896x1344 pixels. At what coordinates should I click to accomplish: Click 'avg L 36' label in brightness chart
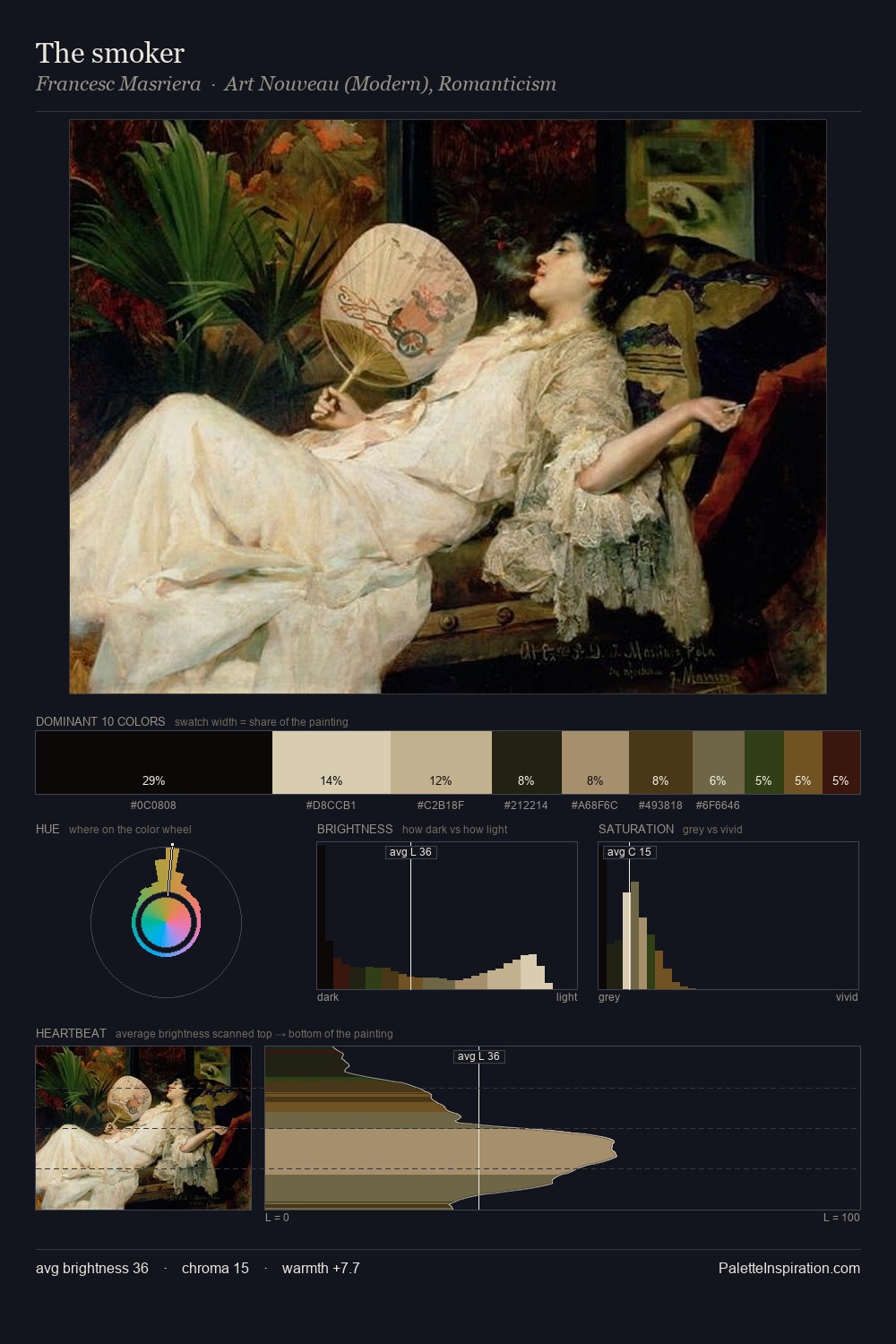tap(411, 852)
